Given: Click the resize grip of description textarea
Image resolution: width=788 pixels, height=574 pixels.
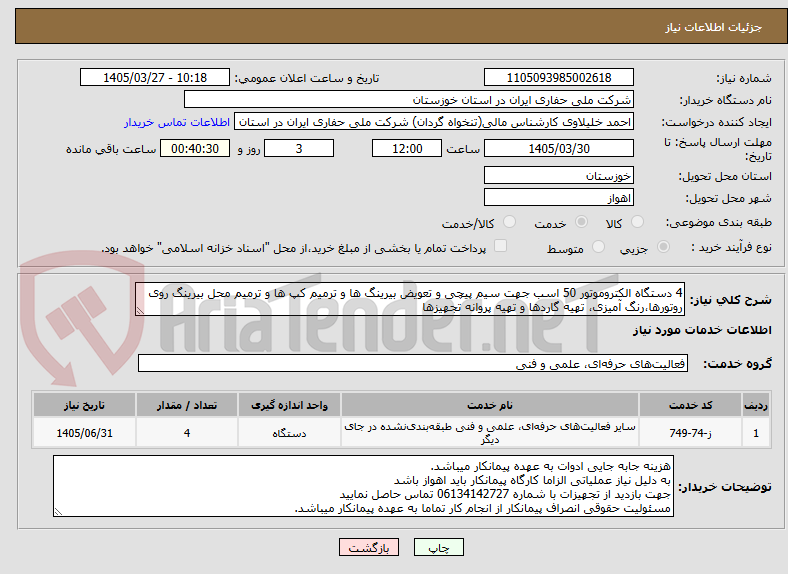Looking at the screenshot, I should [140, 311].
